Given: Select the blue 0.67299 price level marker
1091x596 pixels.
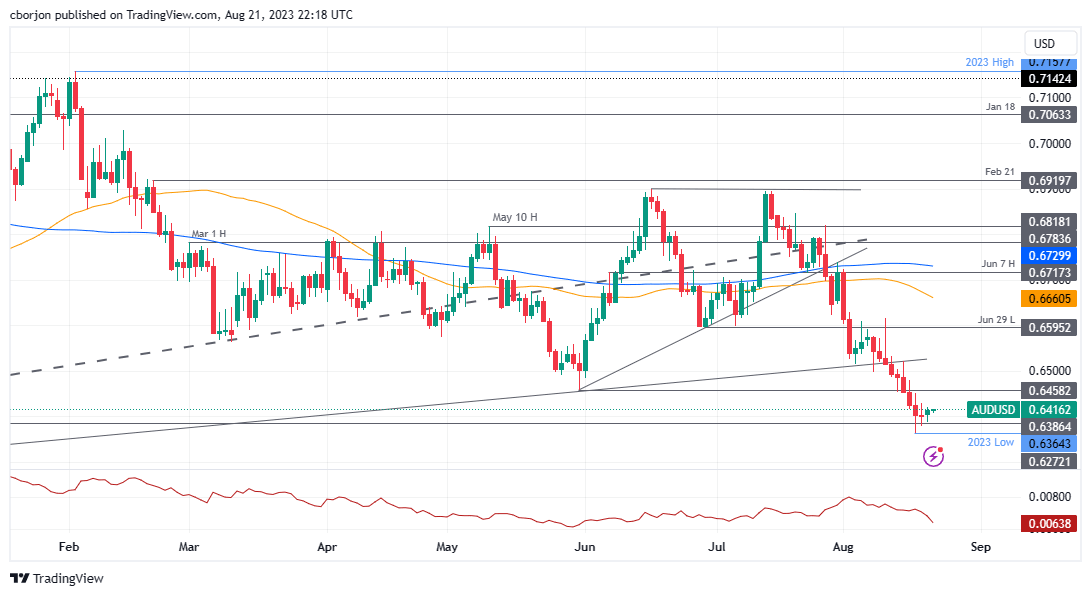Looking at the screenshot, I should tap(1049, 256).
